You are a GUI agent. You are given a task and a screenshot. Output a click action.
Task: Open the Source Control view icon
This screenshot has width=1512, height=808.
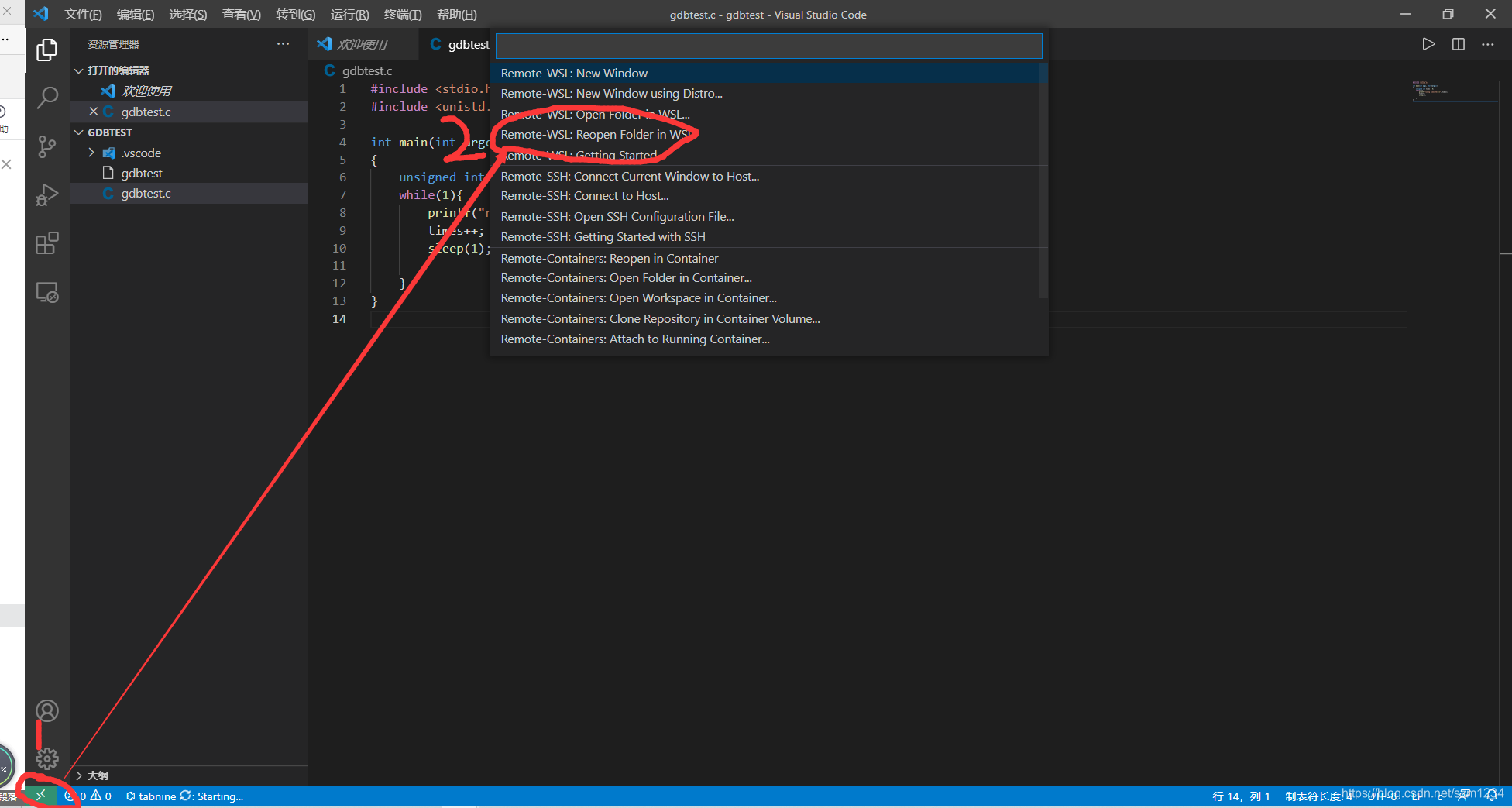[x=47, y=146]
